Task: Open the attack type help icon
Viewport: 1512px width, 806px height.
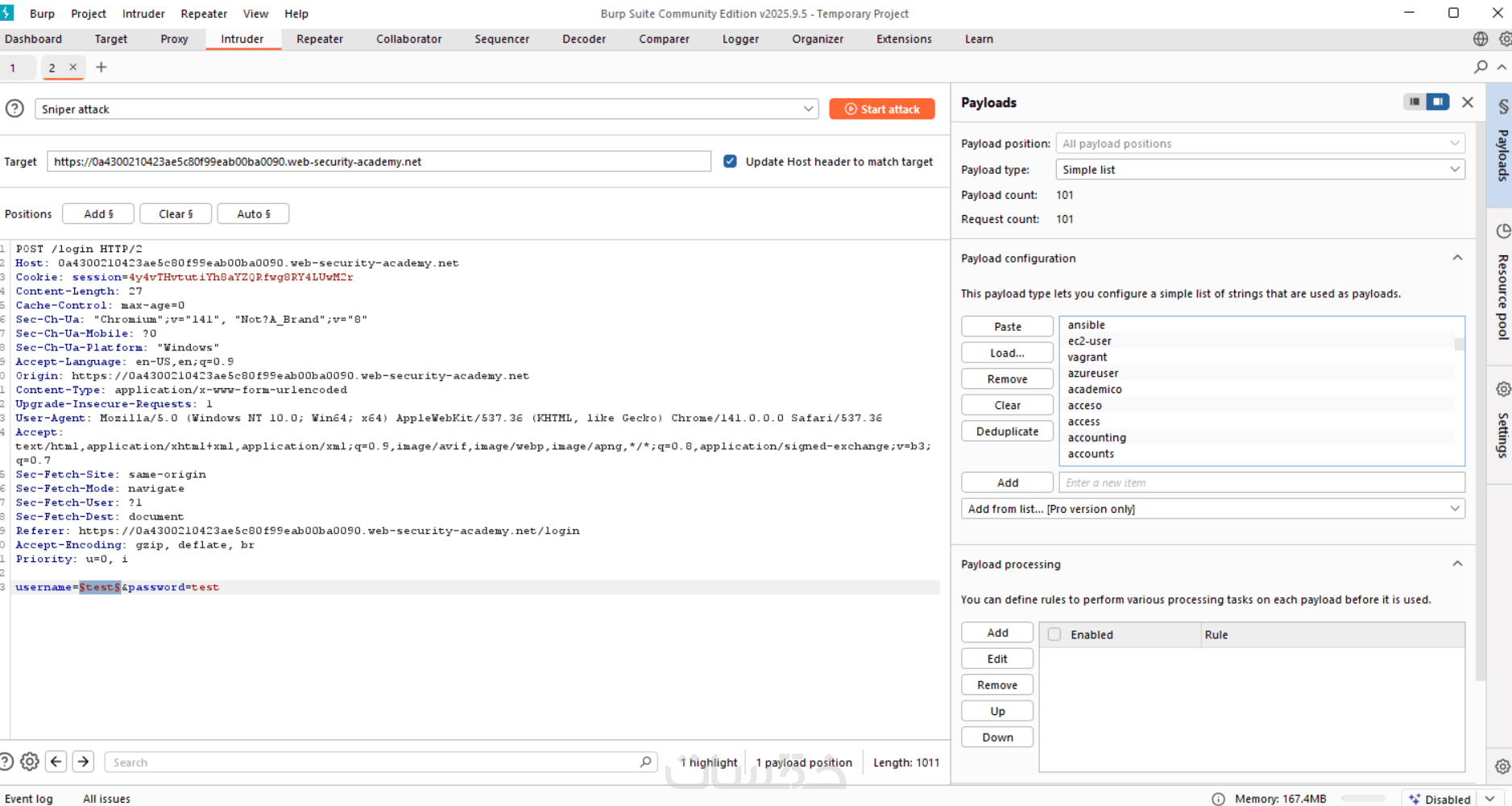Action: tap(14, 109)
